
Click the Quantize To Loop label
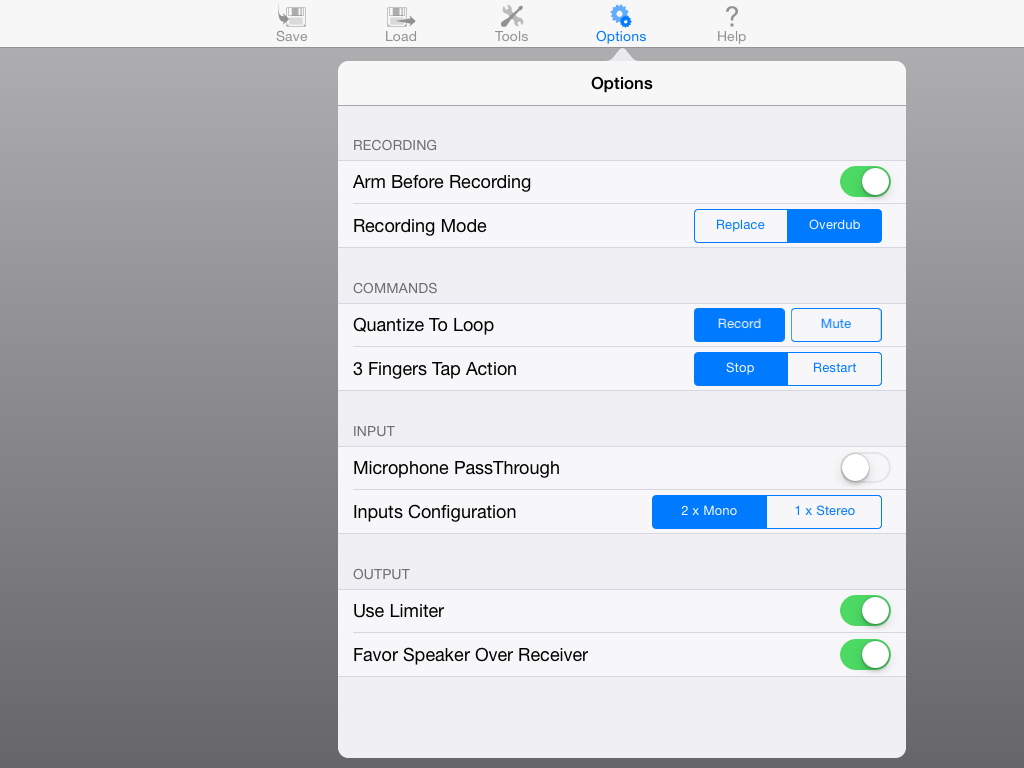(x=423, y=325)
